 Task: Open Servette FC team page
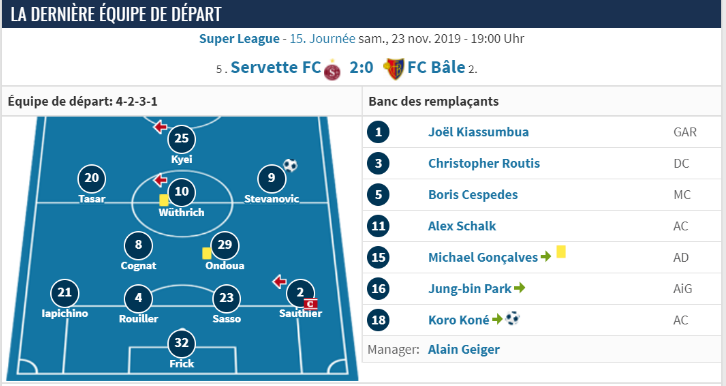click(275, 68)
